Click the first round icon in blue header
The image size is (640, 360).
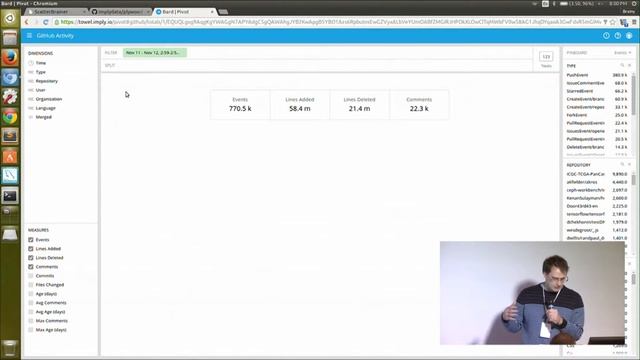point(606,36)
